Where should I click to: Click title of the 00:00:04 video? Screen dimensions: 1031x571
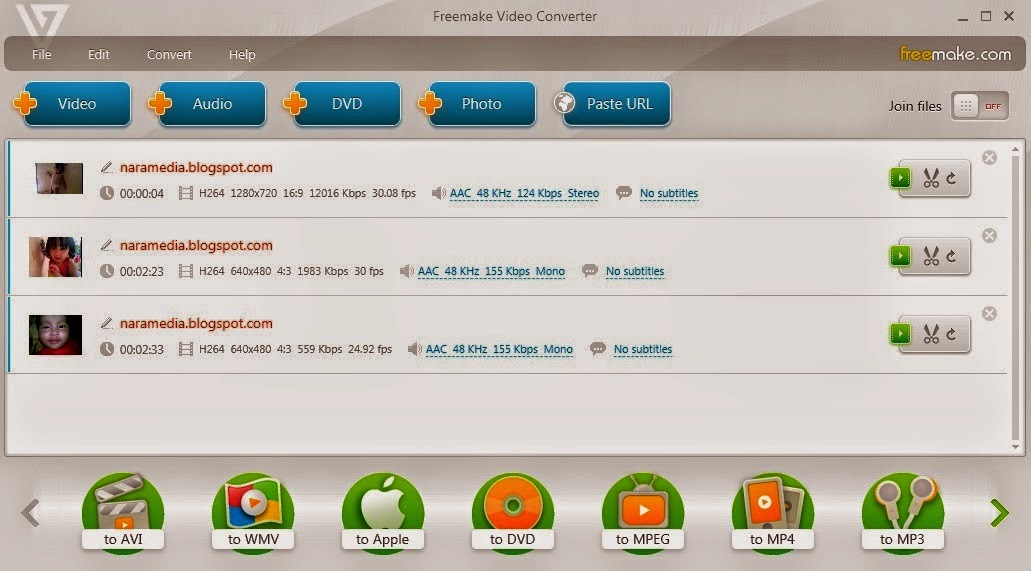coord(196,167)
